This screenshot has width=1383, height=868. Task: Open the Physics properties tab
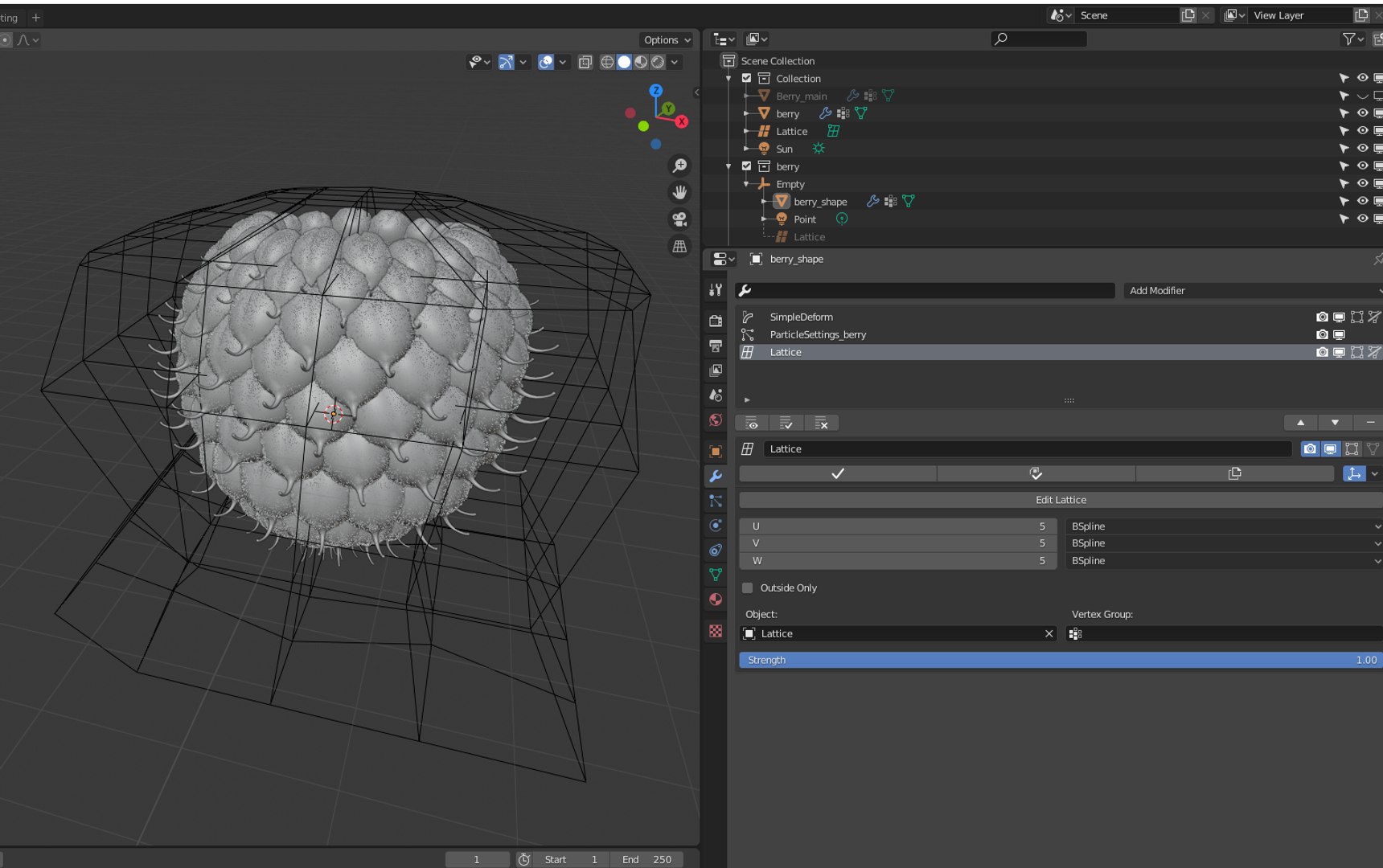[716, 526]
